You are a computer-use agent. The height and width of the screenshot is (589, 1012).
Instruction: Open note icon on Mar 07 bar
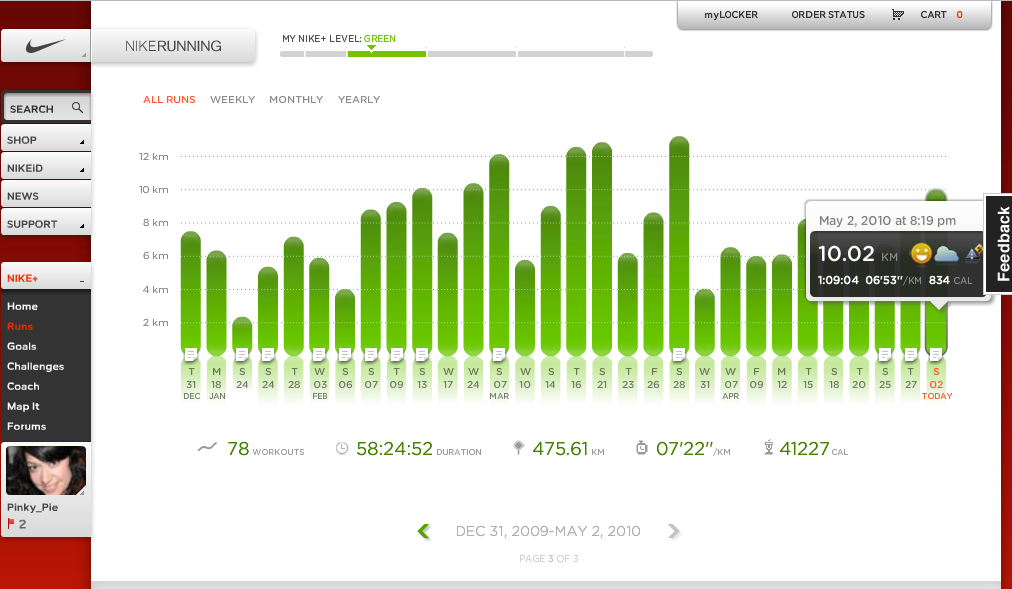(498, 354)
